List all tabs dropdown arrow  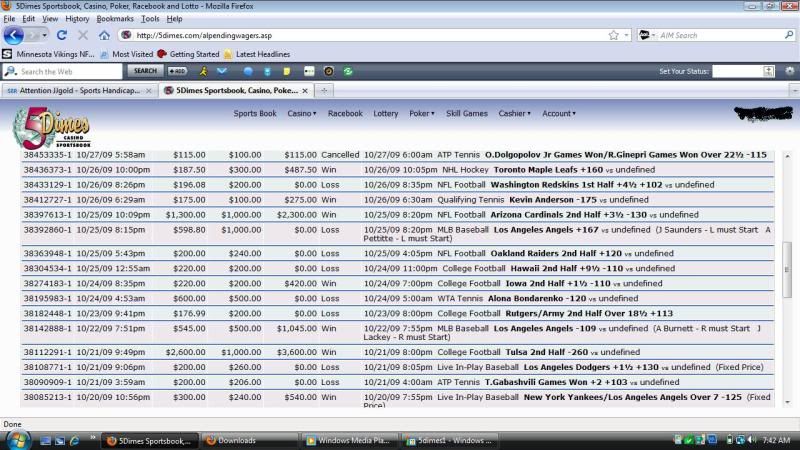[x=794, y=90]
